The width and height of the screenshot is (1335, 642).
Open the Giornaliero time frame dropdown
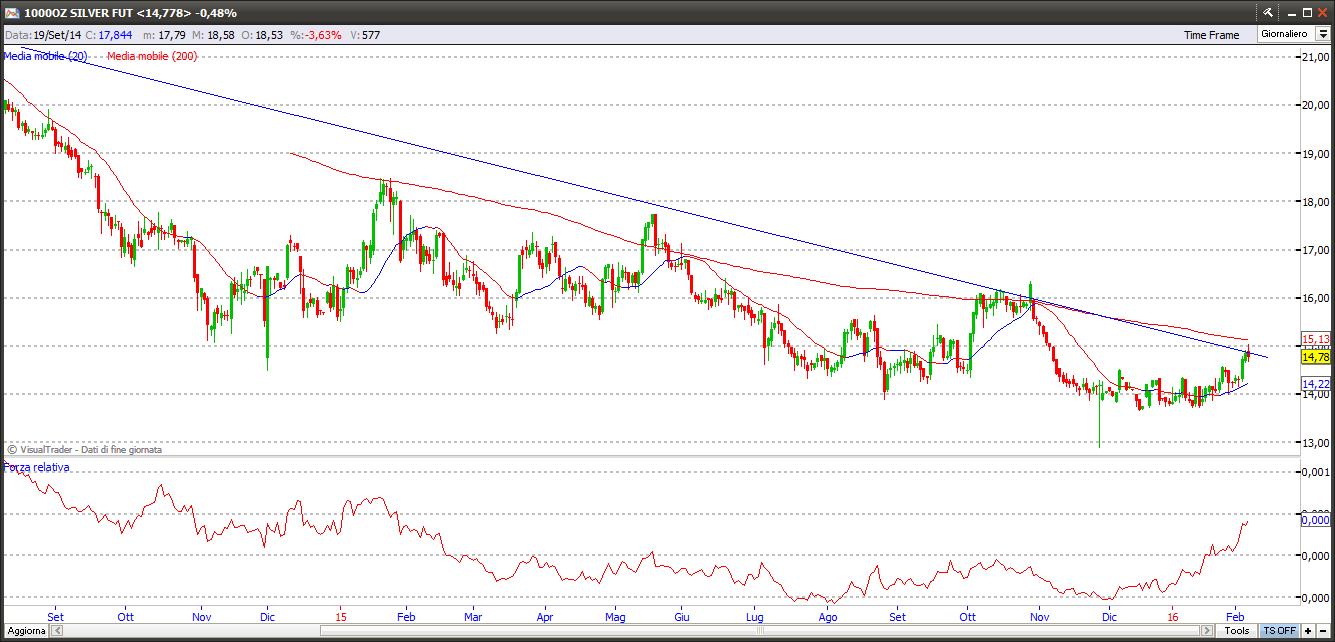tap(1284, 34)
